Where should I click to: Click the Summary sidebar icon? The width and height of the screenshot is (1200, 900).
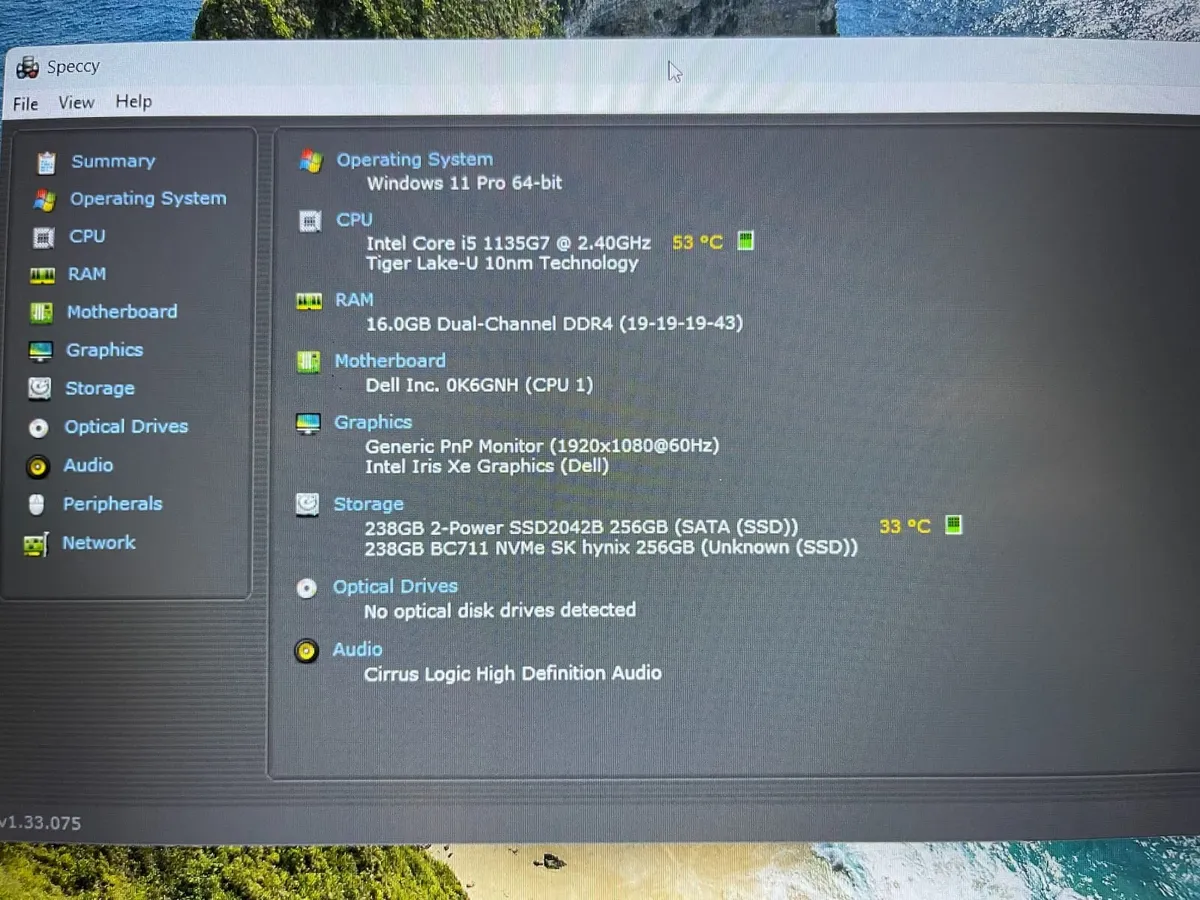46,162
